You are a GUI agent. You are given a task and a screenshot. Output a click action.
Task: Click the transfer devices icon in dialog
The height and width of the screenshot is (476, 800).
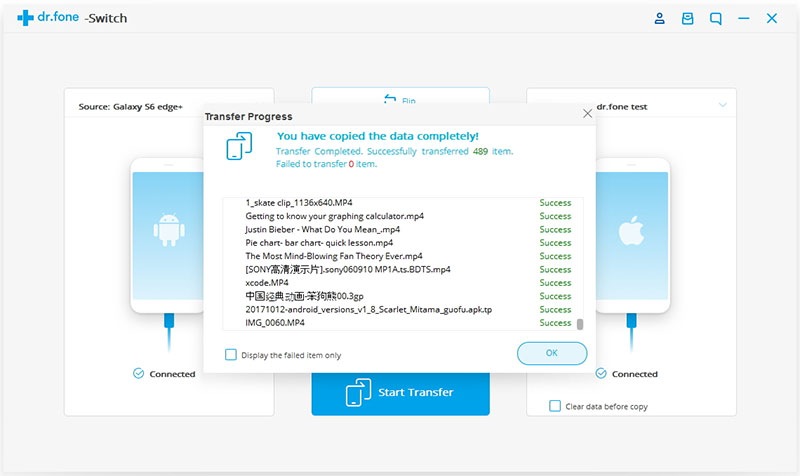[239, 146]
